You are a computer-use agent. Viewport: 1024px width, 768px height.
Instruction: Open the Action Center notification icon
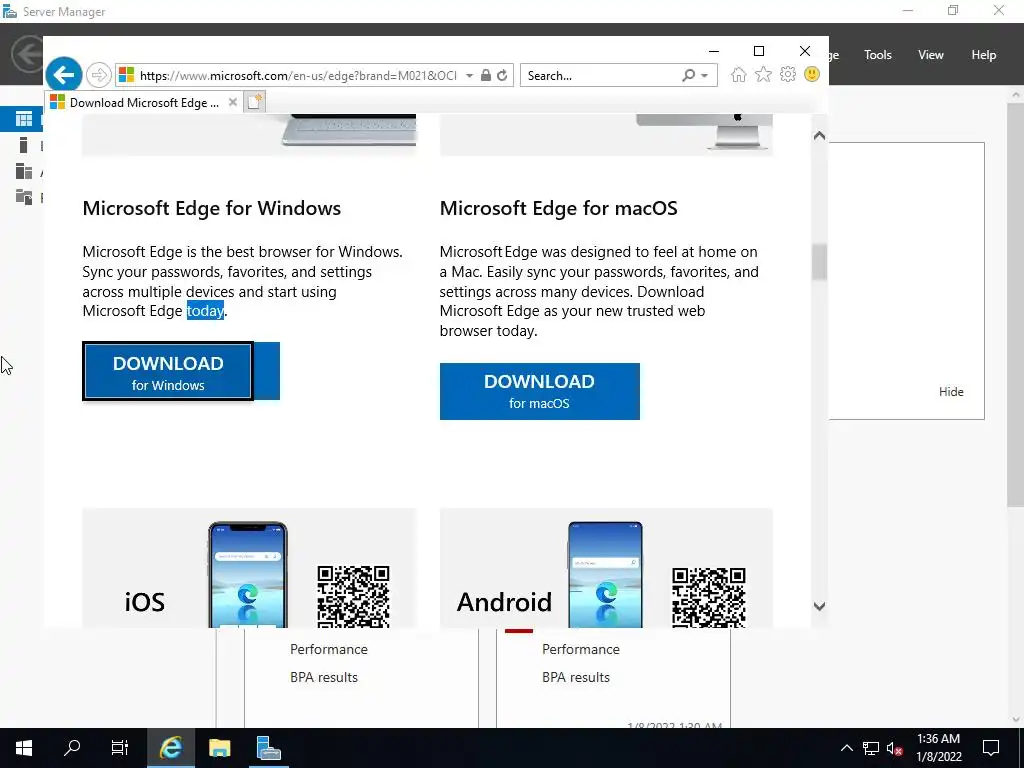(x=991, y=748)
